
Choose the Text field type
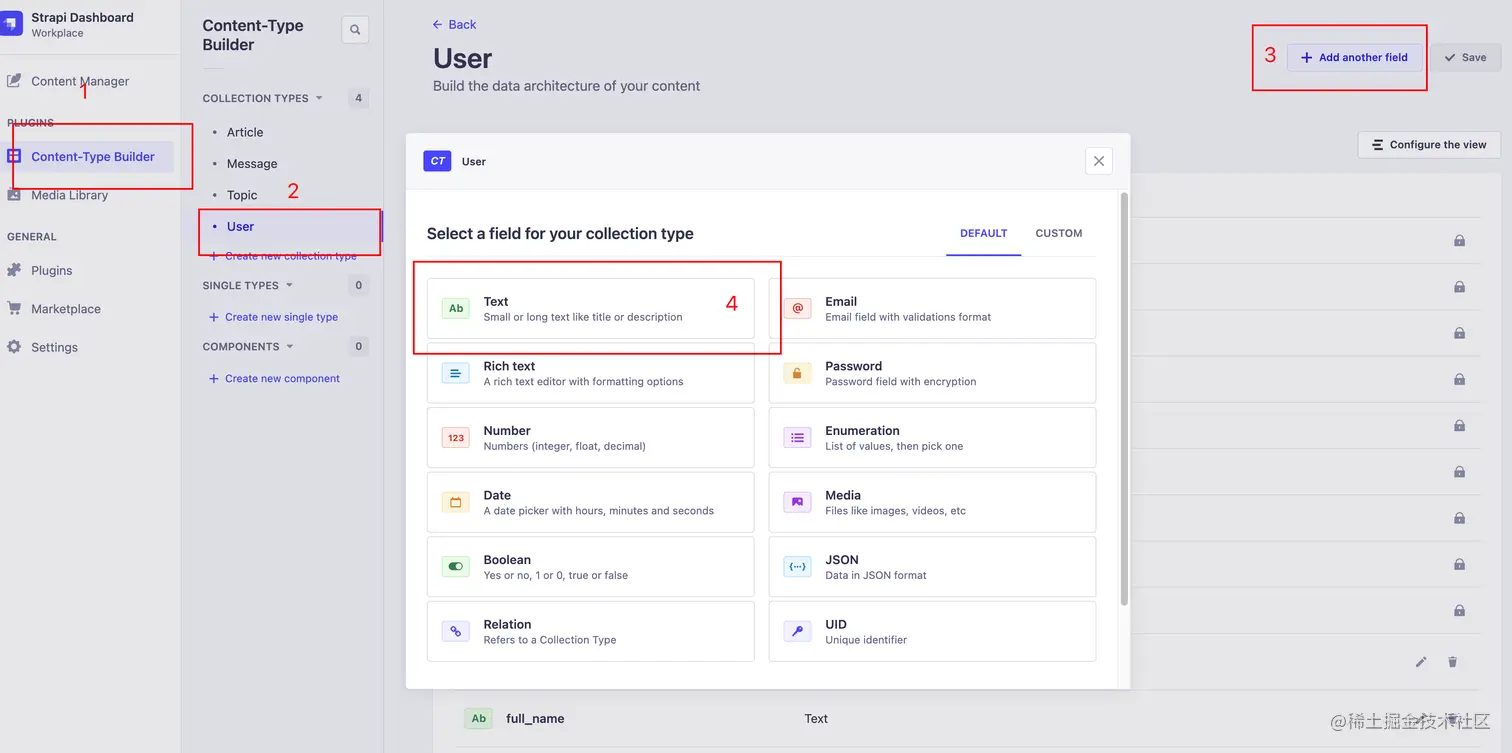[x=590, y=308]
